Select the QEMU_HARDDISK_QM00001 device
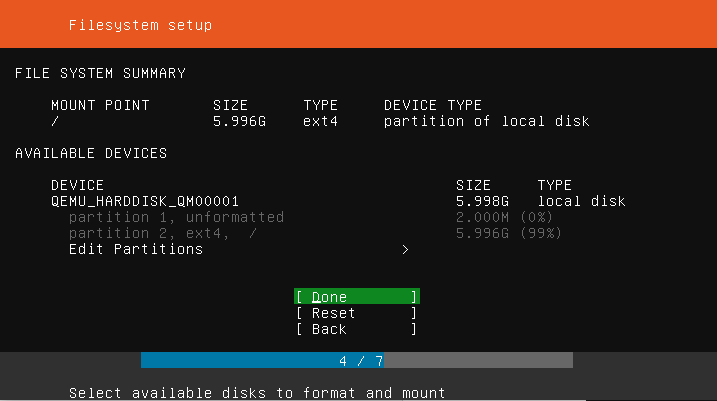 (x=145, y=201)
